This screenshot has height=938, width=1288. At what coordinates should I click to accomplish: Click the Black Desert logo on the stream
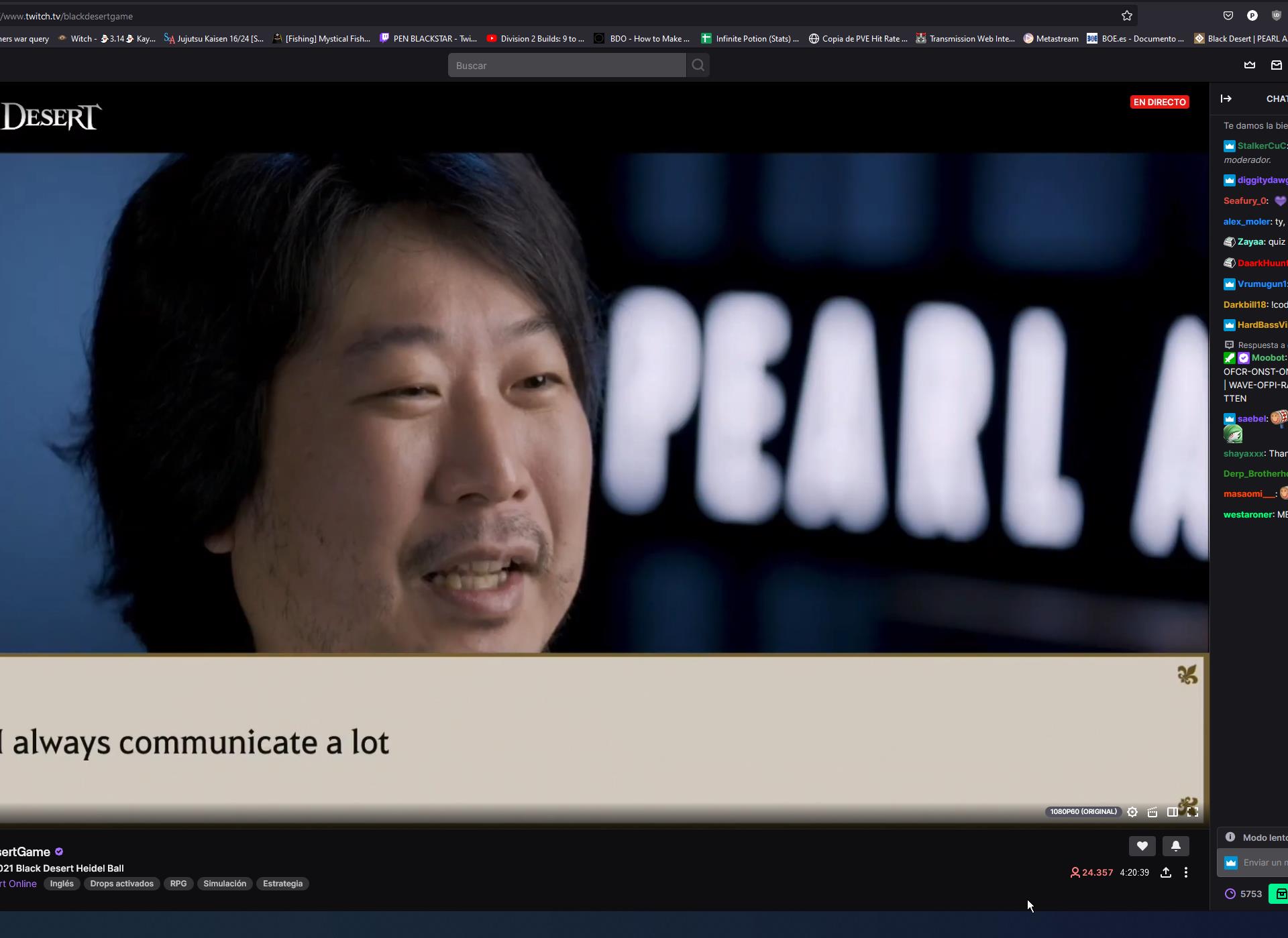pos(51,117)
